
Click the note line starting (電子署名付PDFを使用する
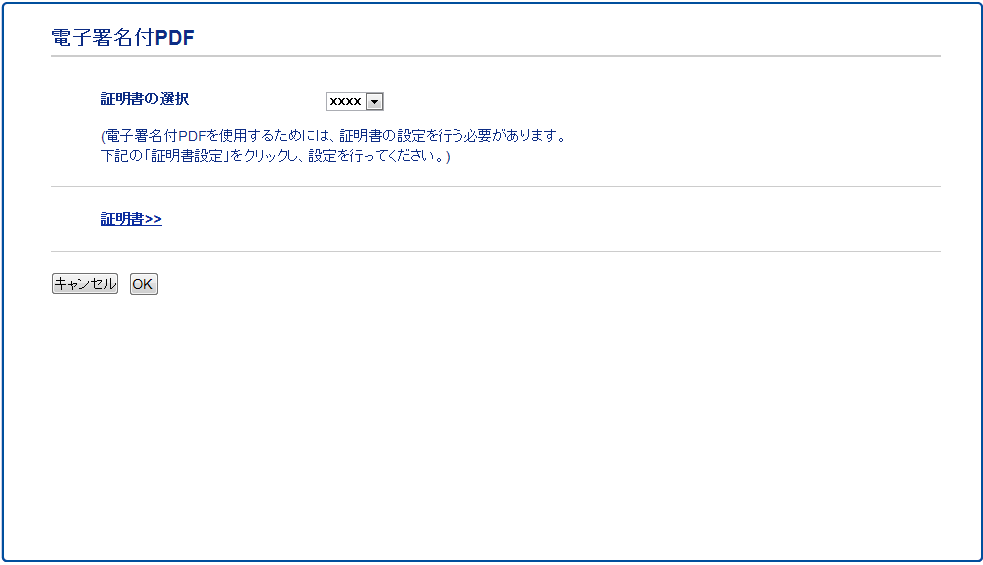coord(334,135)
